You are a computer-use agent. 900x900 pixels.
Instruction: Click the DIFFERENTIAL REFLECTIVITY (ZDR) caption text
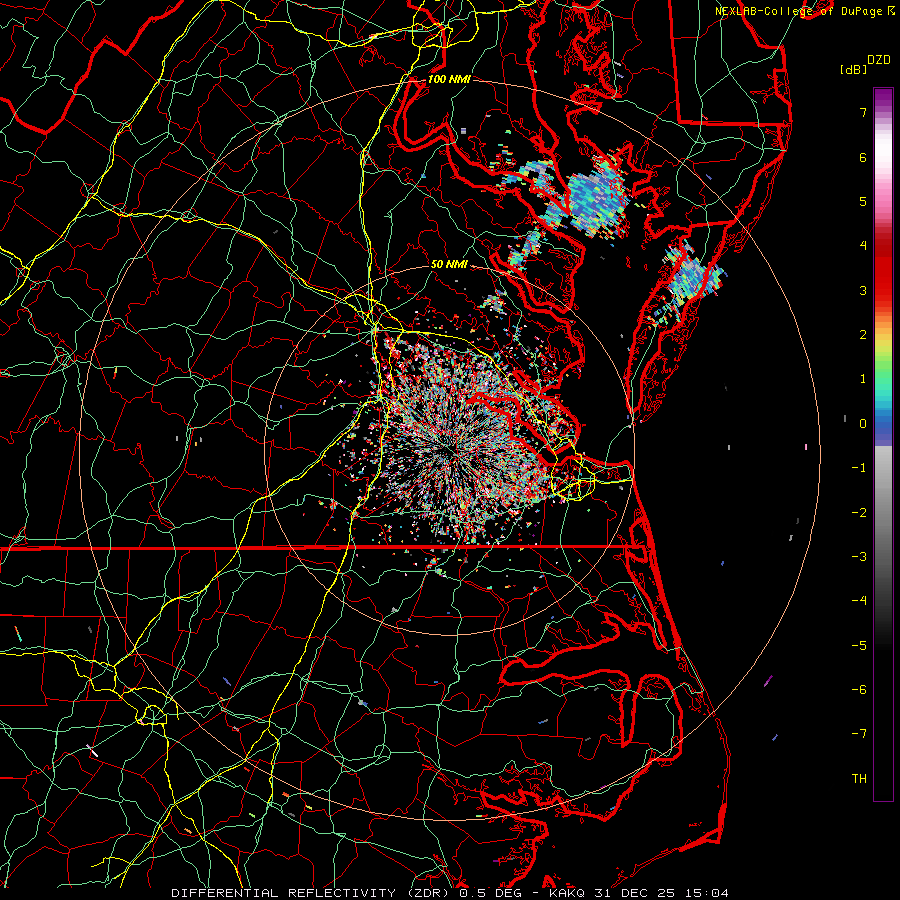[x=311, y=893]
